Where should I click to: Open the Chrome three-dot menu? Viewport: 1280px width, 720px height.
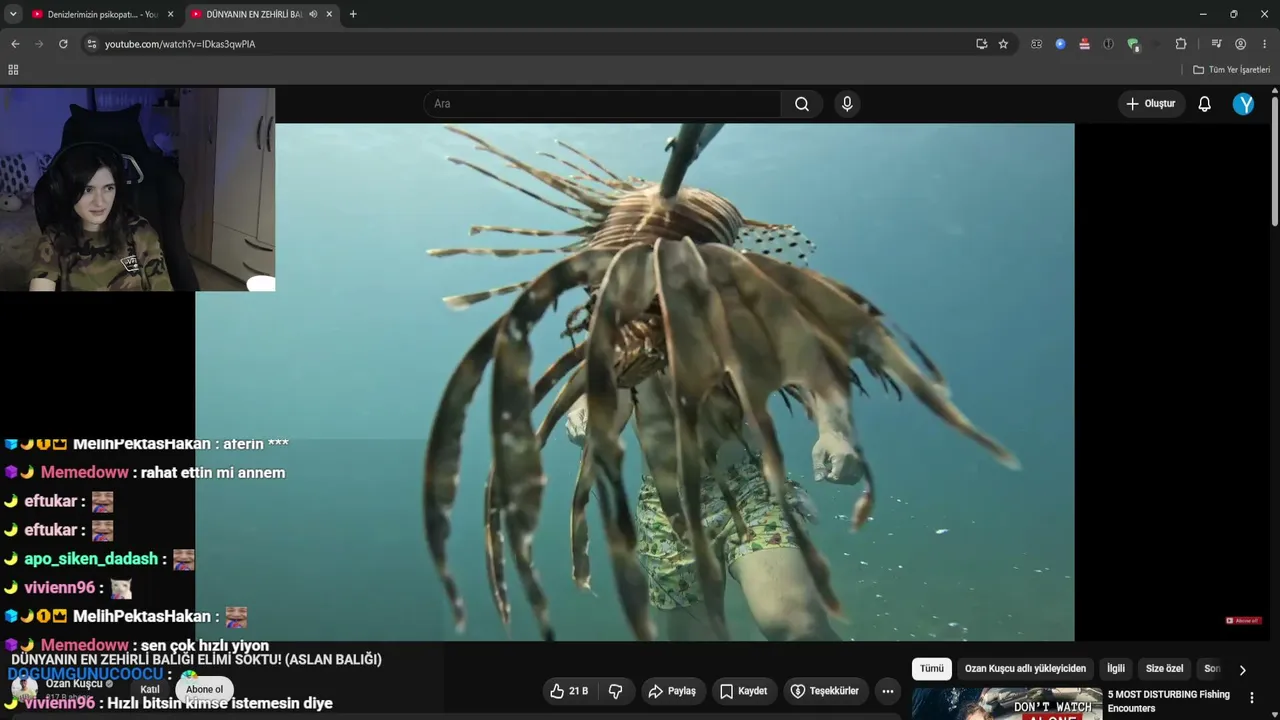(x=1265, y=44)
